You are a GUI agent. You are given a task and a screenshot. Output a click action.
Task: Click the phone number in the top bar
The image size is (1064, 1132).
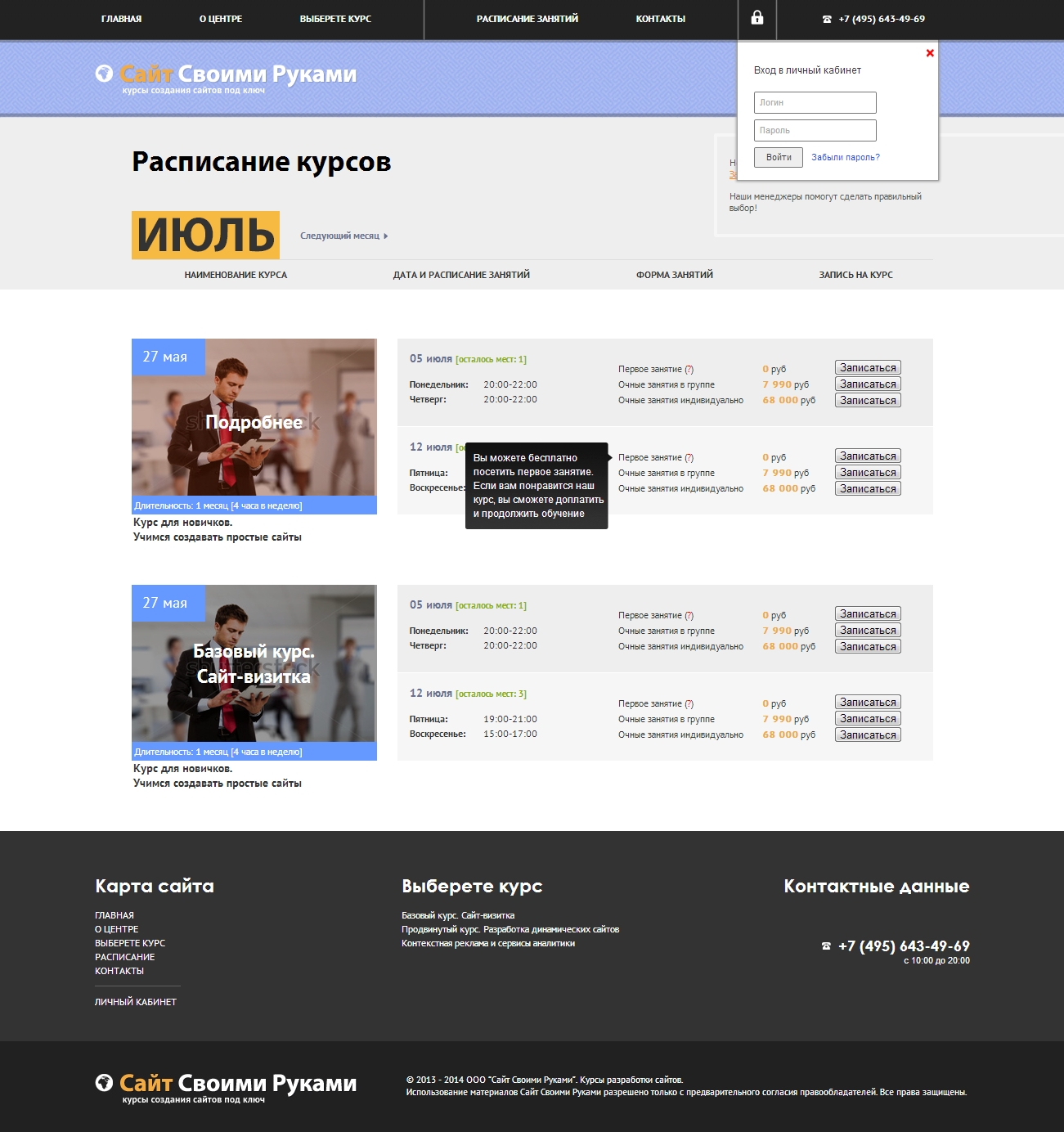coord(882,19)
